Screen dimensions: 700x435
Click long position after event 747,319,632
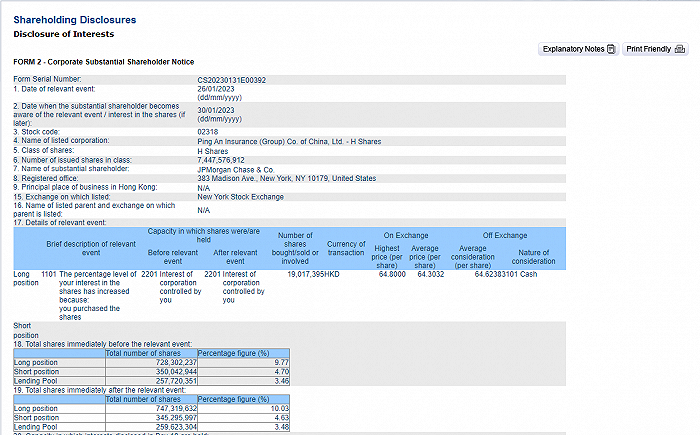[176, 409]
